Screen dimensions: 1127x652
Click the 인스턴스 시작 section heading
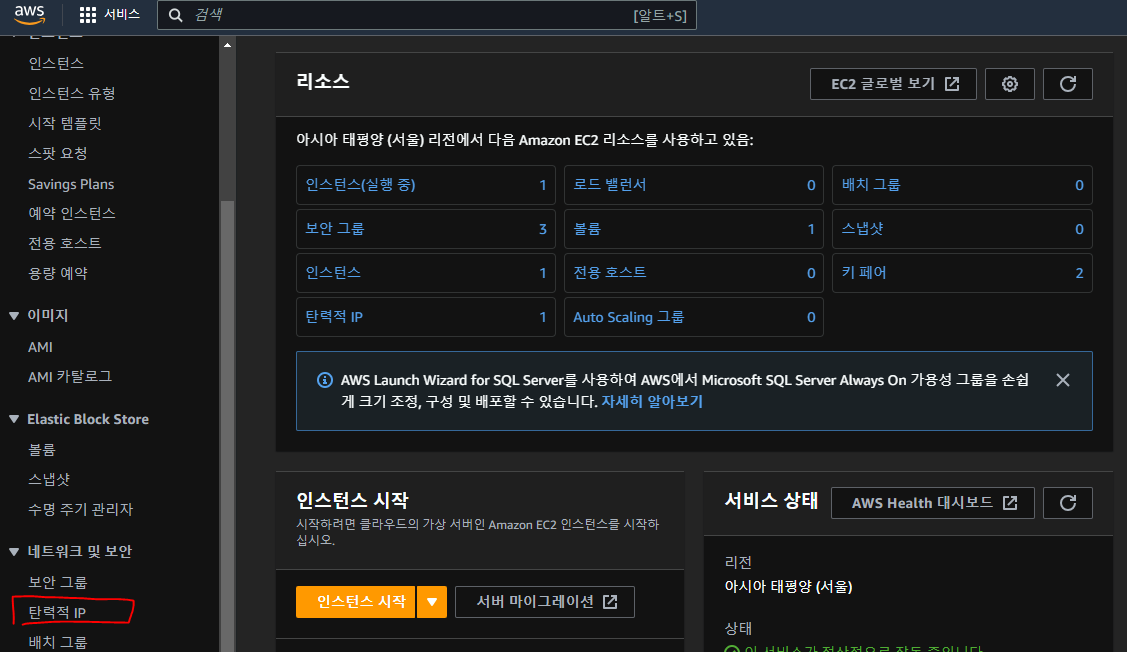[352, 500]
